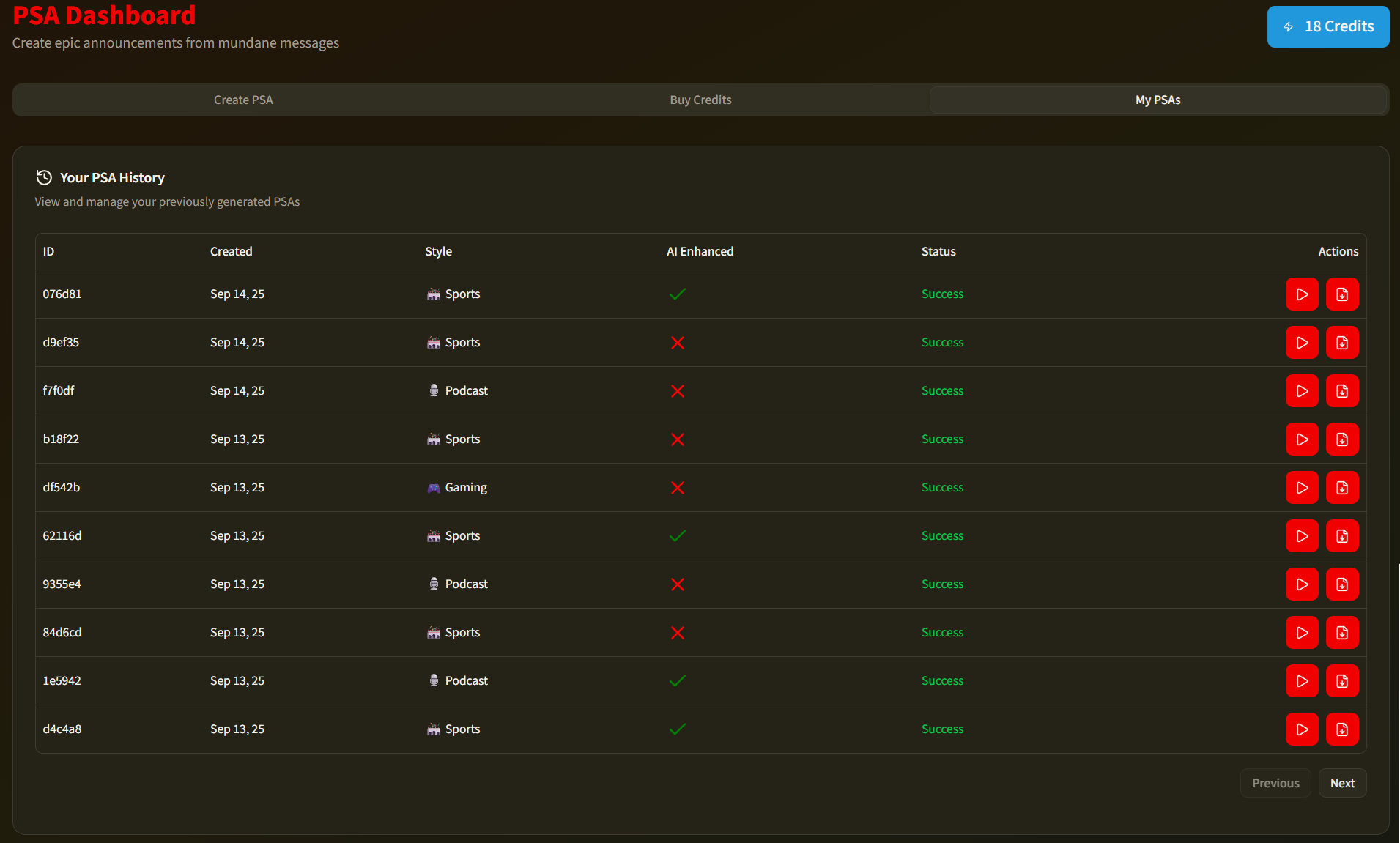Play the PSA with ID d4c4a8
Screen dimensions: 1400x843
point(1302,729)
